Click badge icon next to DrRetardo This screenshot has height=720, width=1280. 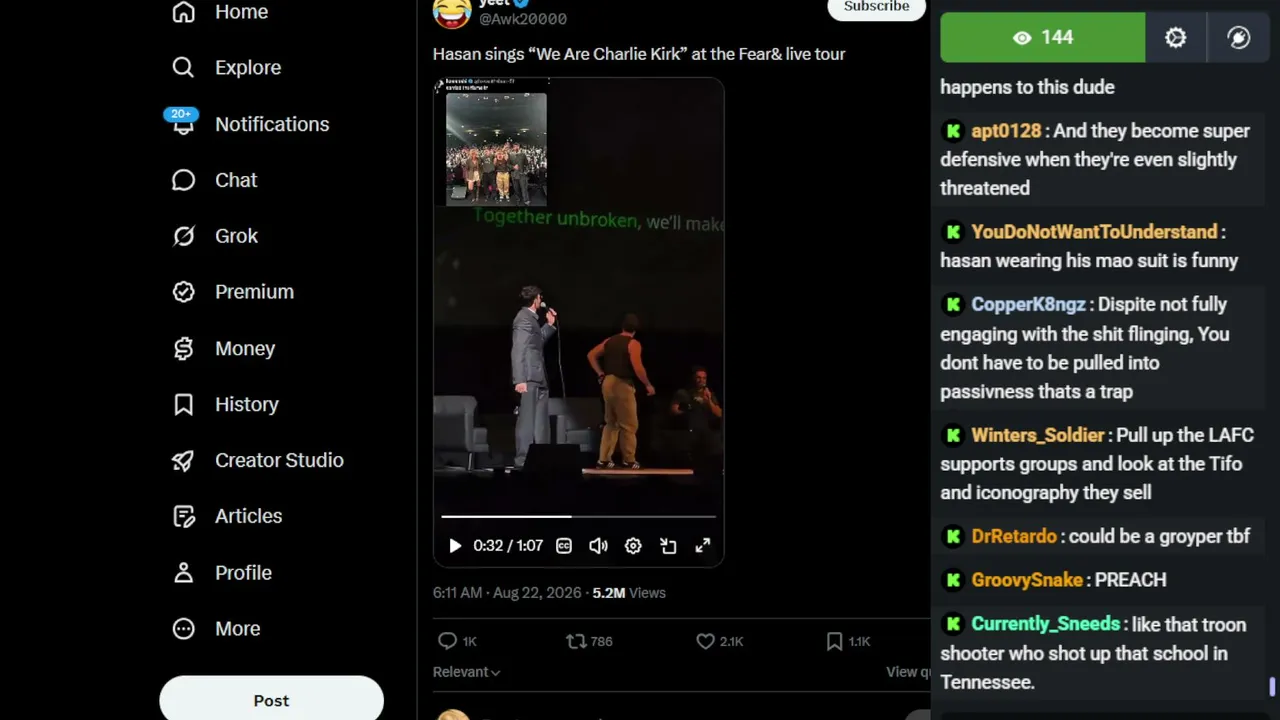point(953,537)
